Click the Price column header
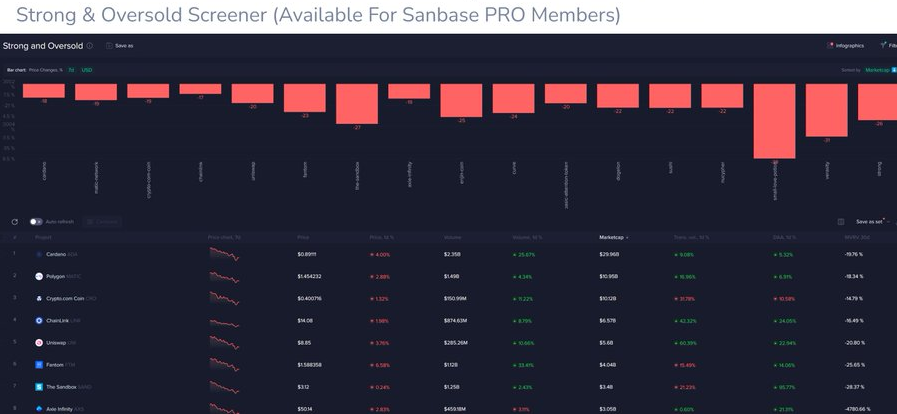This screenshot has height=414, width=897. click(x=303, y=237)
